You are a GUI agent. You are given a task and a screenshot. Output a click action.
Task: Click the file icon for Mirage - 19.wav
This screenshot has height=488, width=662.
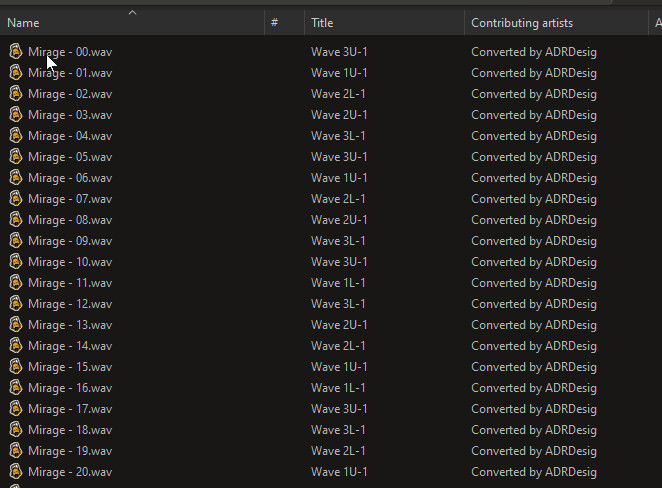[x=16, y=450]
